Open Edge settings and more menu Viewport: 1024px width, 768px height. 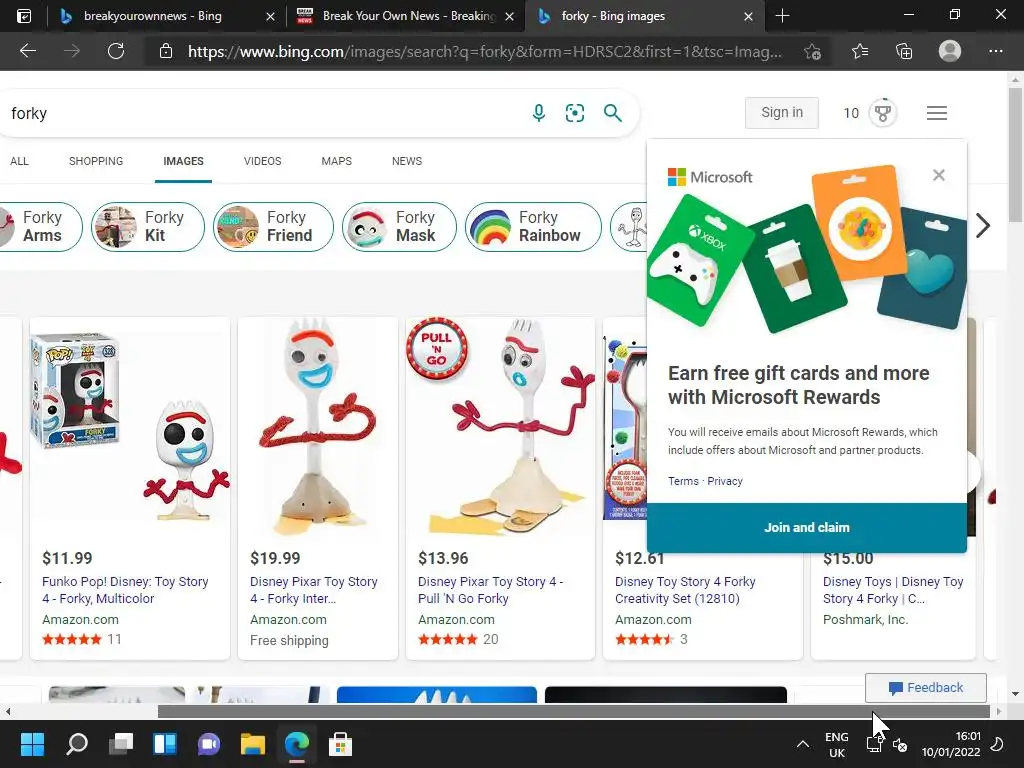(x=995, y=51)
